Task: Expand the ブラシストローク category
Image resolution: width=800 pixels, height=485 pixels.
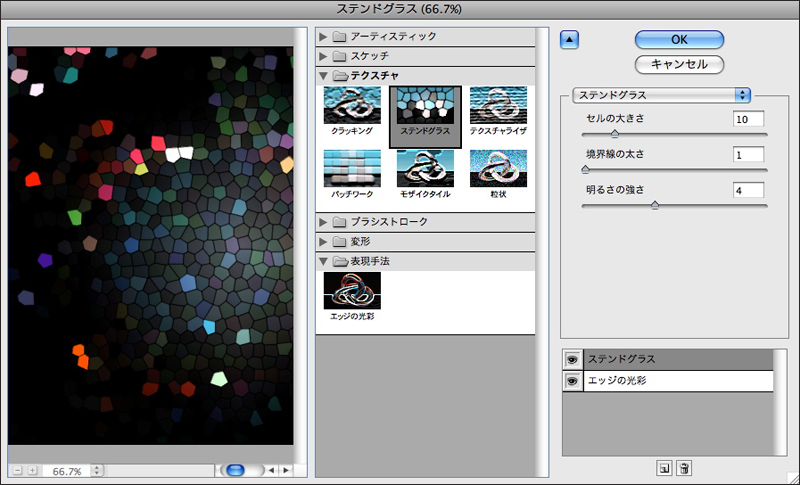Action: pyautogui.click(x=324, y=221)
